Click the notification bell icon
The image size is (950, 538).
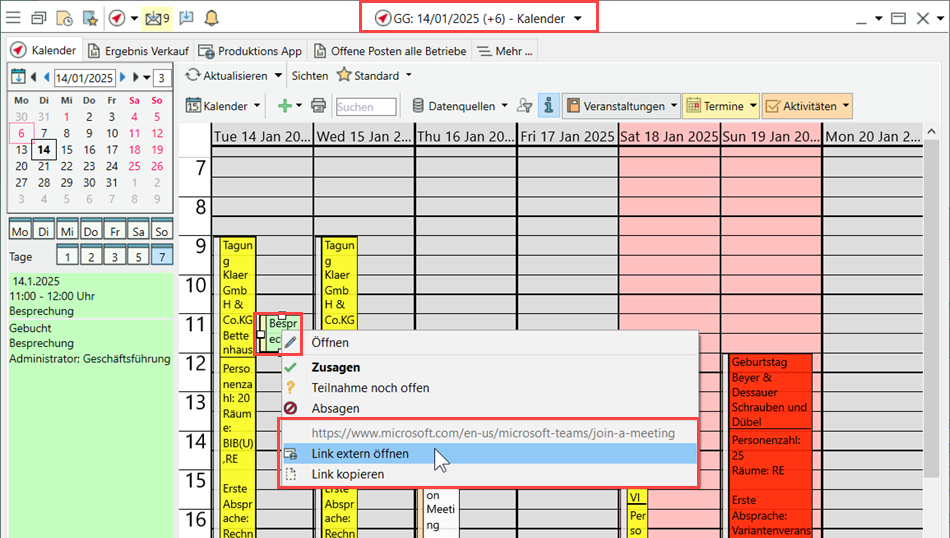(211, 18)
